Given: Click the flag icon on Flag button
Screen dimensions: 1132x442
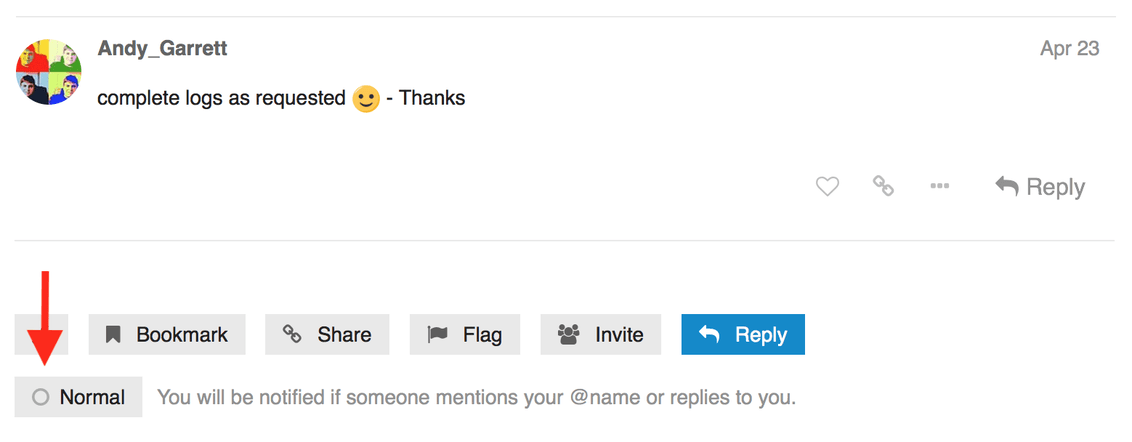Looking at the screenshot, I should click(437, 335).
